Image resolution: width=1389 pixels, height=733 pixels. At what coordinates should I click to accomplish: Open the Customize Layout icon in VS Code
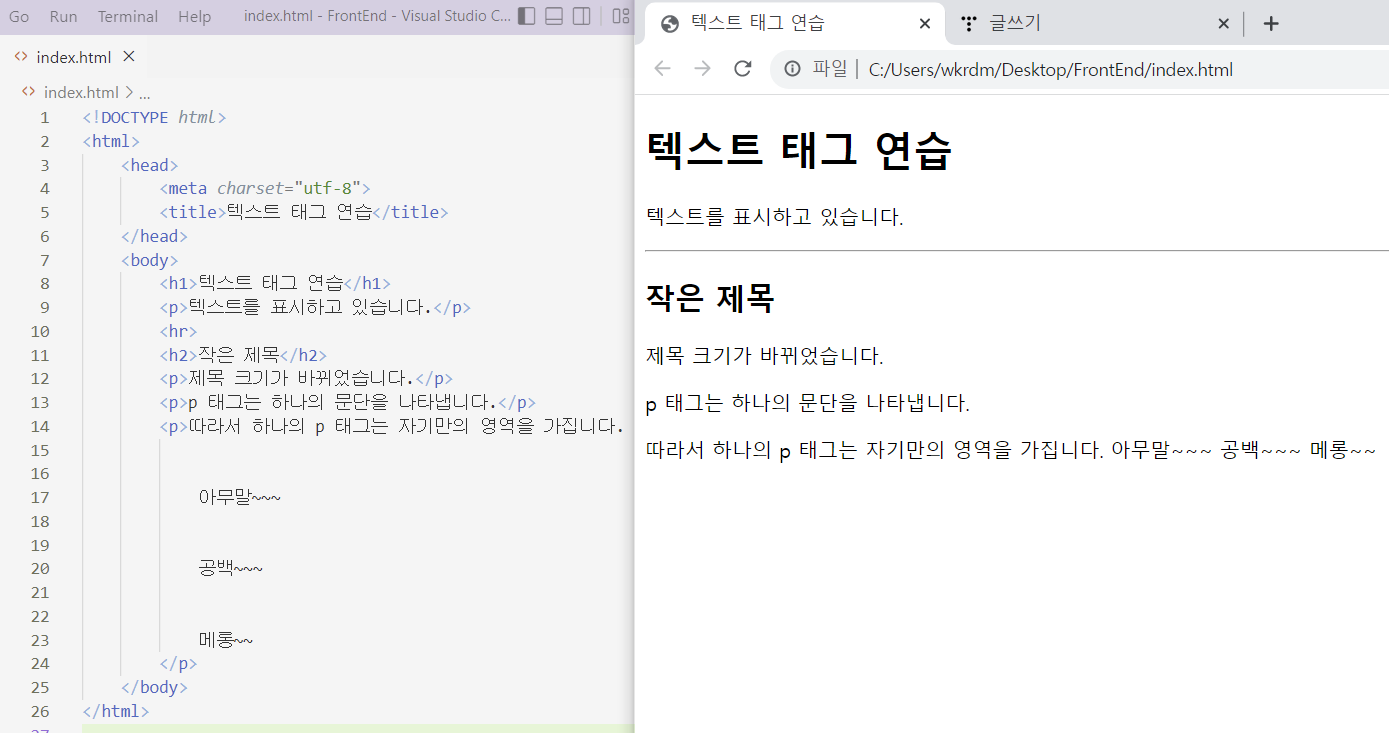click(621, 16)
